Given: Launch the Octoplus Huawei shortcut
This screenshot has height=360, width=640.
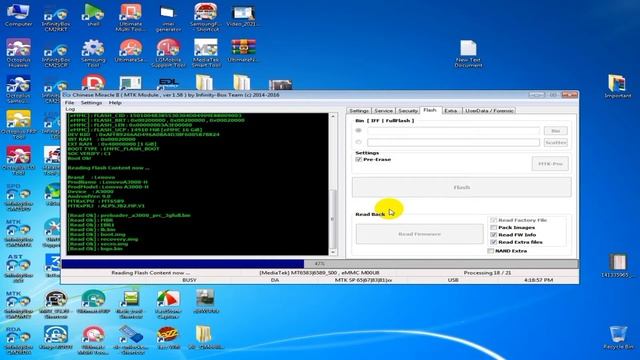Looking at the screenshot, I should (x=18, y=53).
